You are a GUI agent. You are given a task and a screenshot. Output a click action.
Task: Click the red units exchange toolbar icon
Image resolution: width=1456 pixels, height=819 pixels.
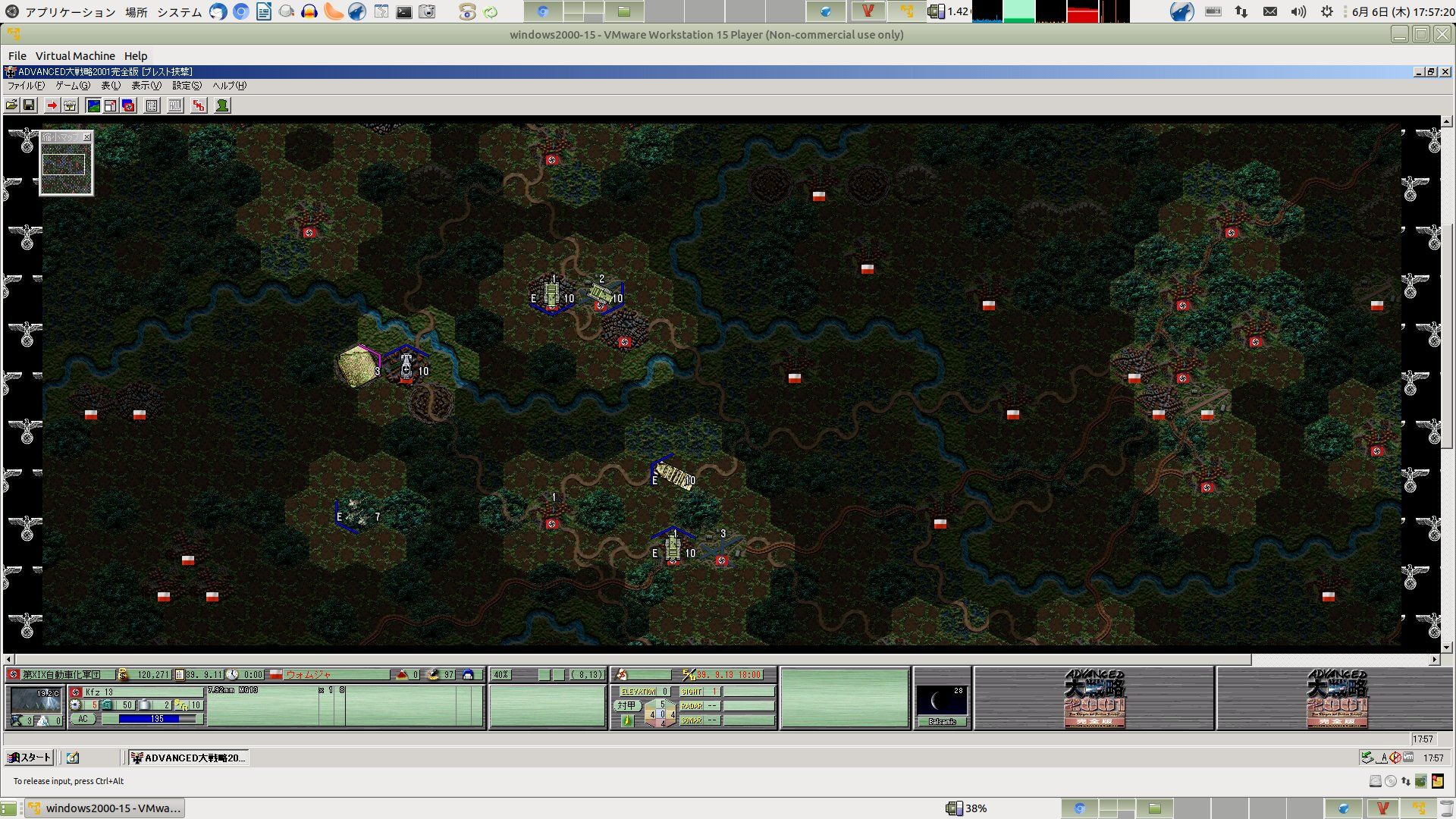click(x=199, y=105)
